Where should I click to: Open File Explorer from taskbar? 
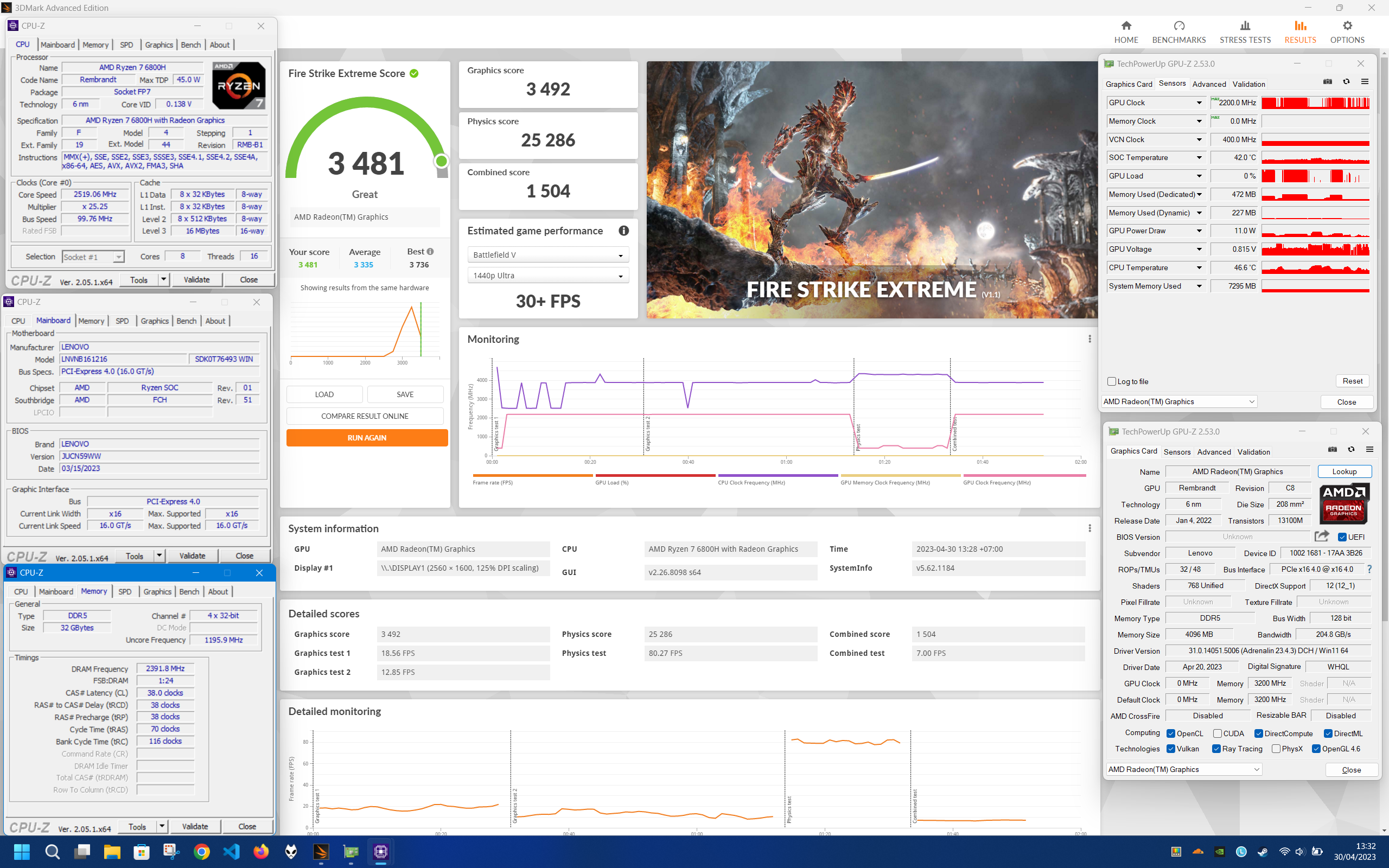pos(112,851)
